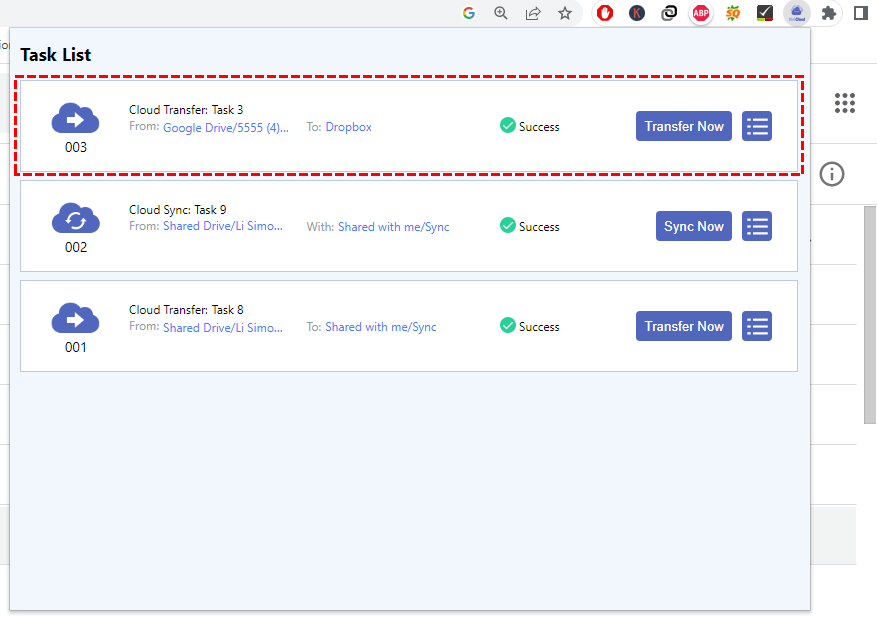877x617 pixels.
Task: Click the Success status of Task 8
Action: pyautogui.click(x=530, y=326)
